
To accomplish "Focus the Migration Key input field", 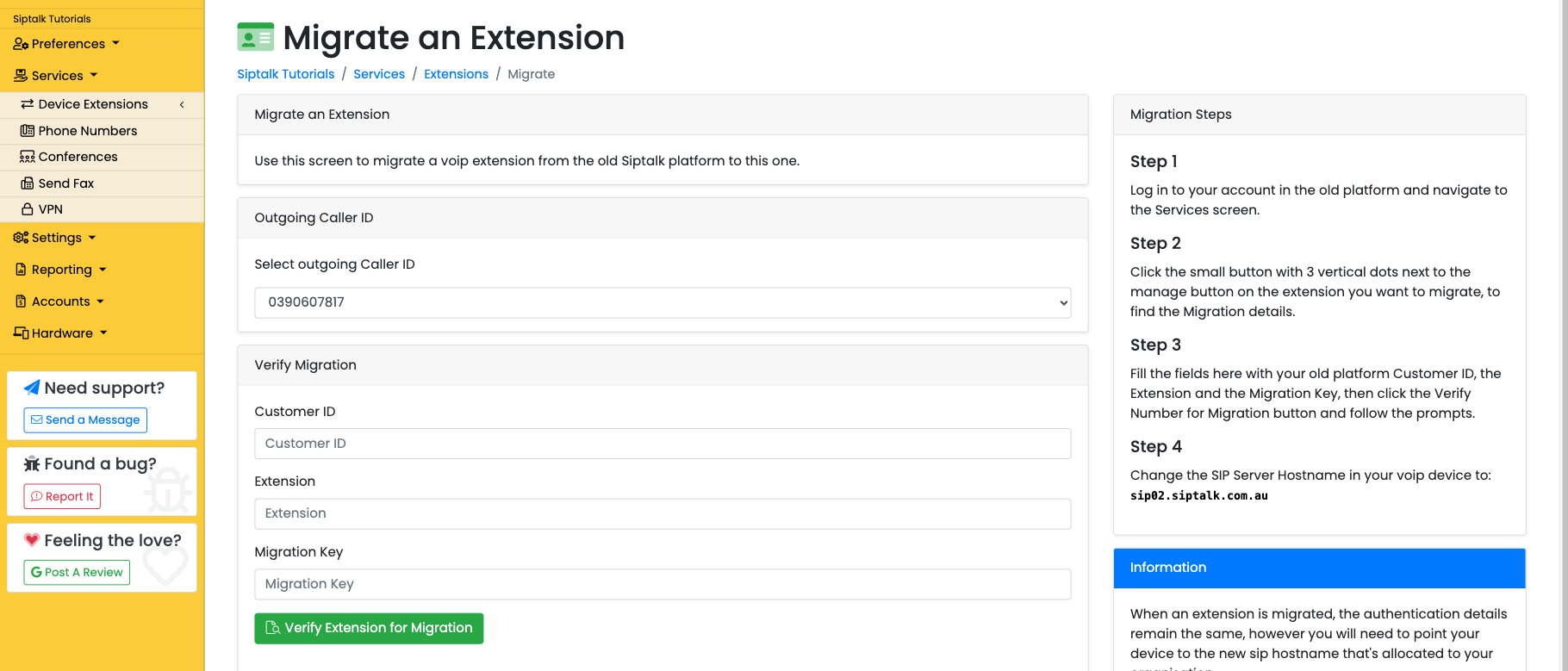I will [x=663, y=584].
